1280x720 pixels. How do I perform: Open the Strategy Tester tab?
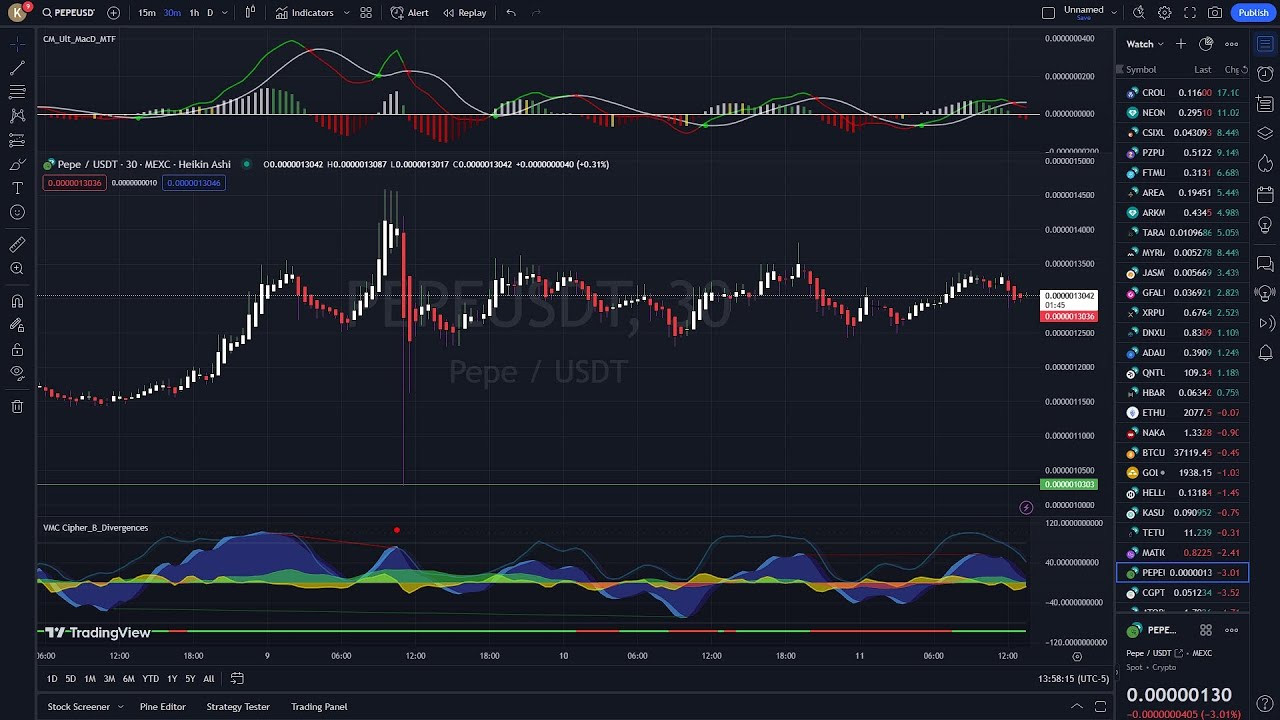[238, 707]
